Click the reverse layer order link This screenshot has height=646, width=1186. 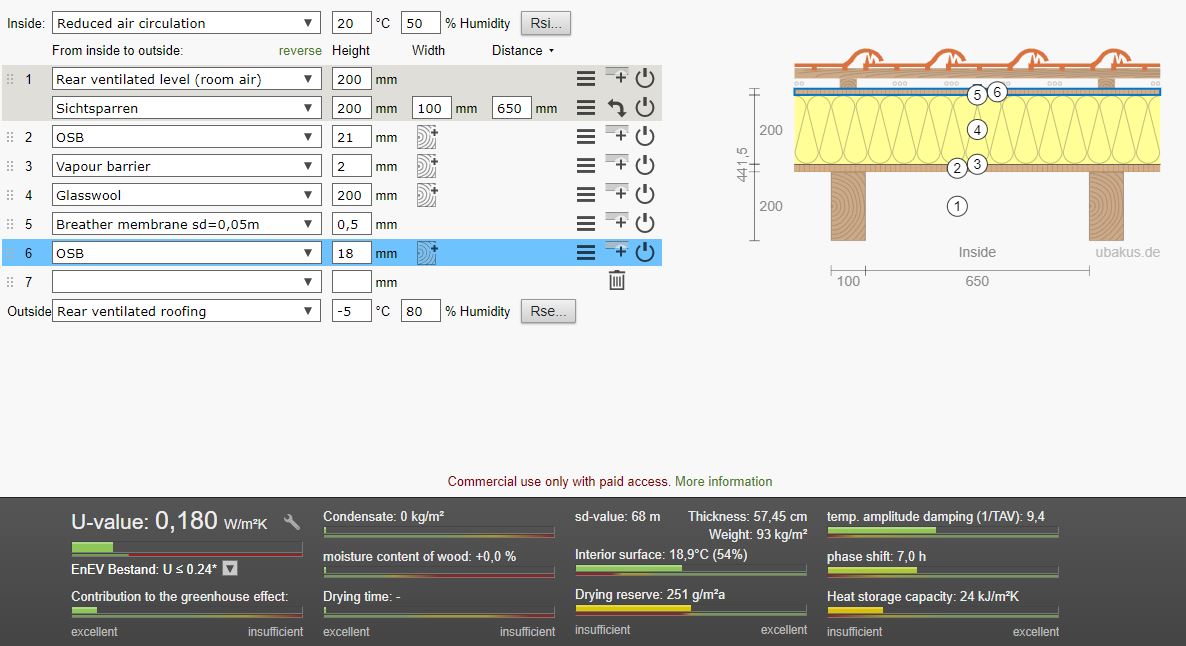pyautogui.click(x=300, y=50)
